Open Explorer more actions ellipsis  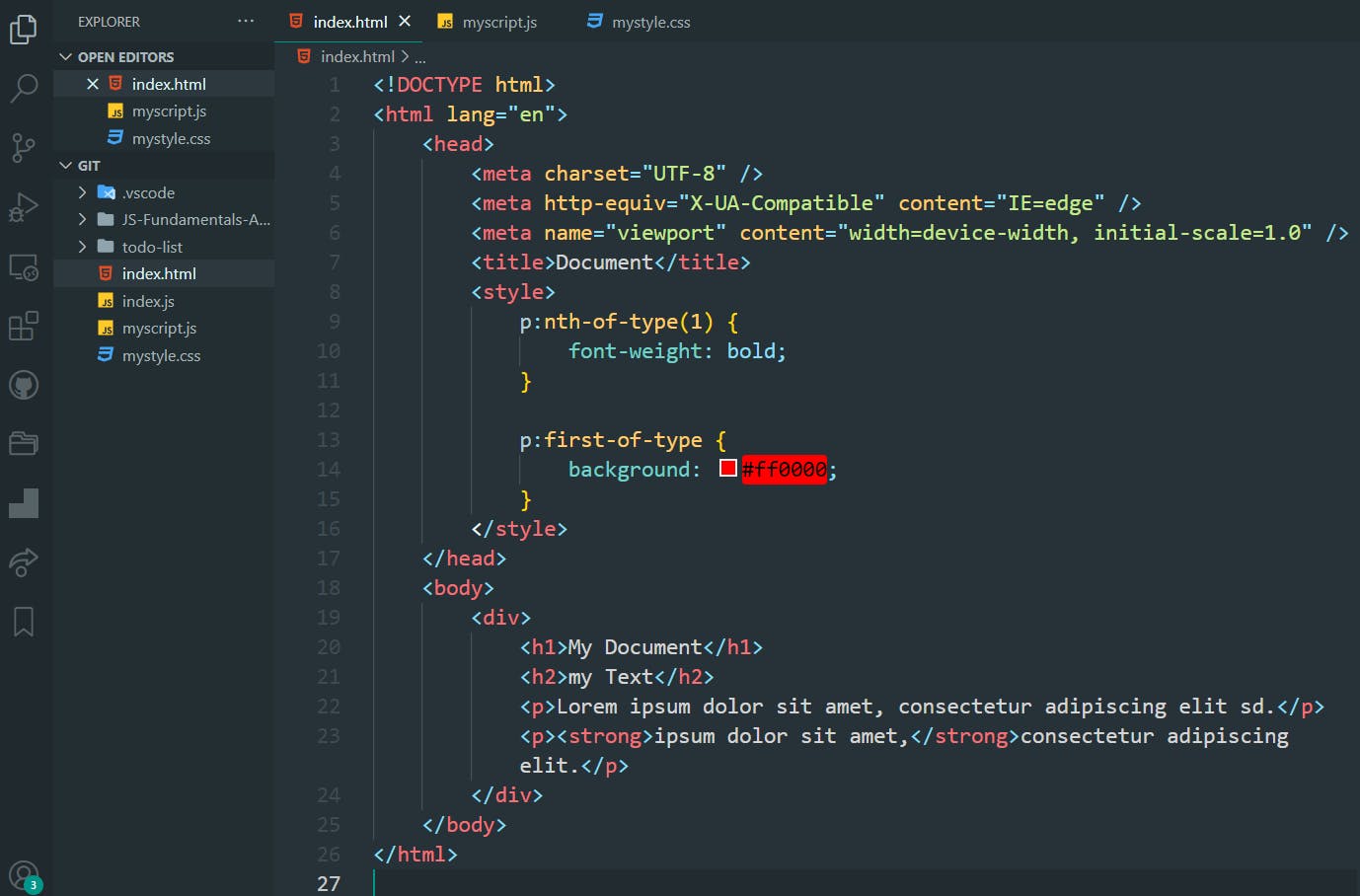(246, 21)
